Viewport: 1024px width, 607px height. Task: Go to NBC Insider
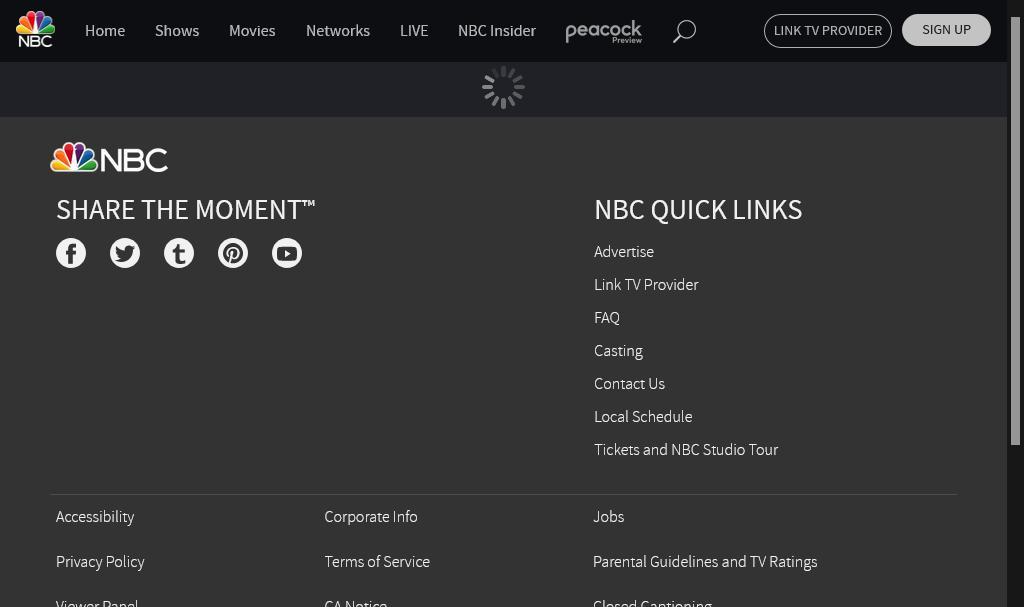[497, 31]
